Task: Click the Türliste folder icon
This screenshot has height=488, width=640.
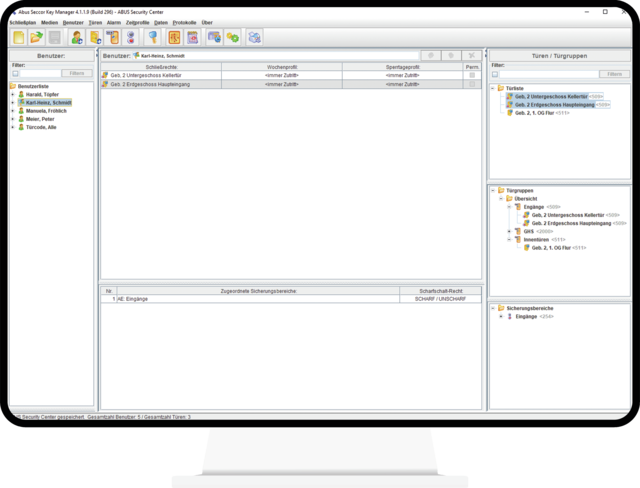Action: coord(501,88)
